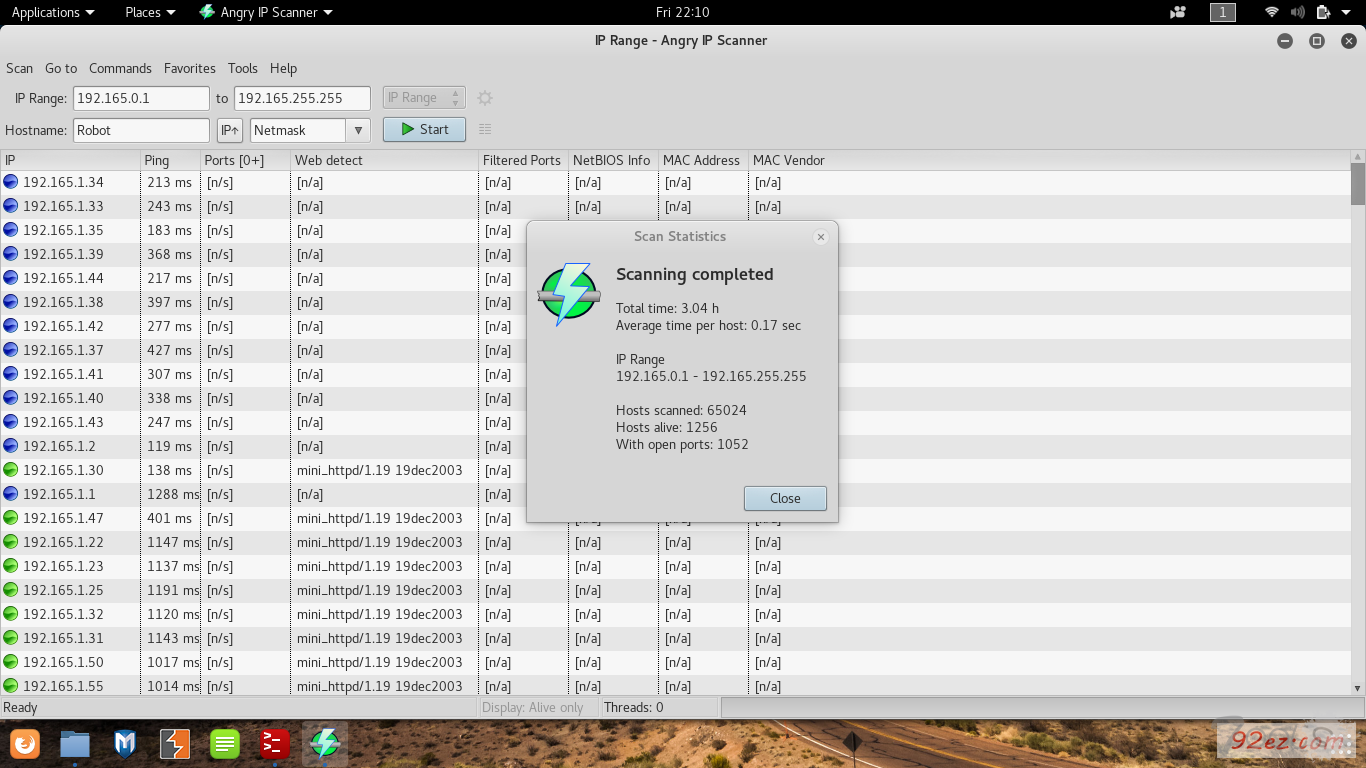Screen dimensions: 1366x768
Task: Open the Help menu
Action: click(283, 68)
